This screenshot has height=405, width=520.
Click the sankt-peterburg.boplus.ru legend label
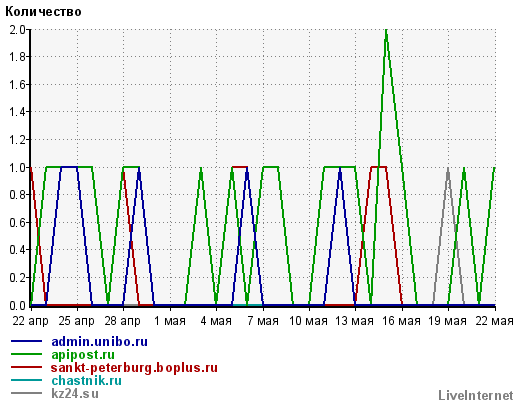click(134, 368)
